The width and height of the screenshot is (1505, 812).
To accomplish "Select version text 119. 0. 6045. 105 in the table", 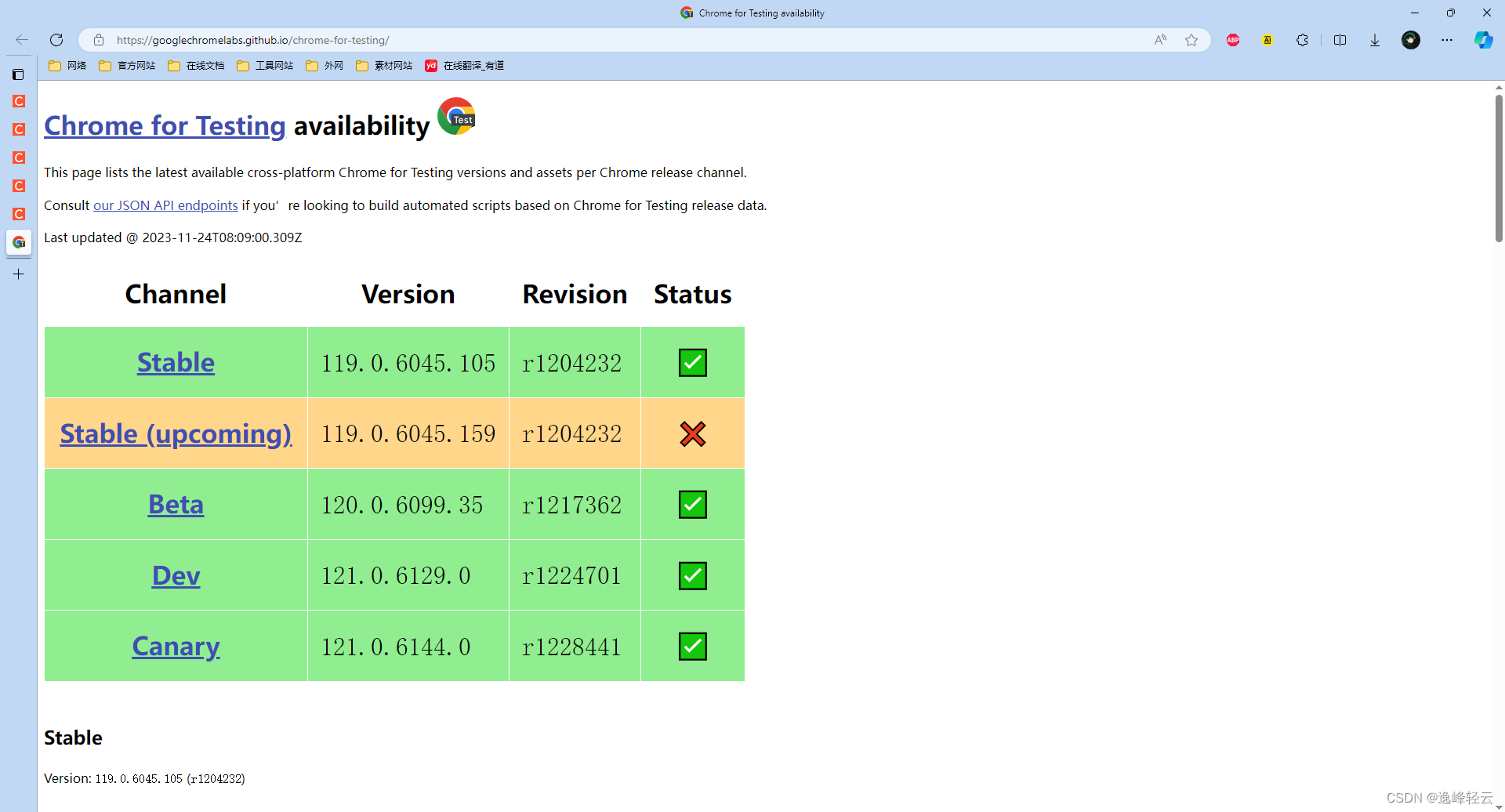I will click(408, 363).
